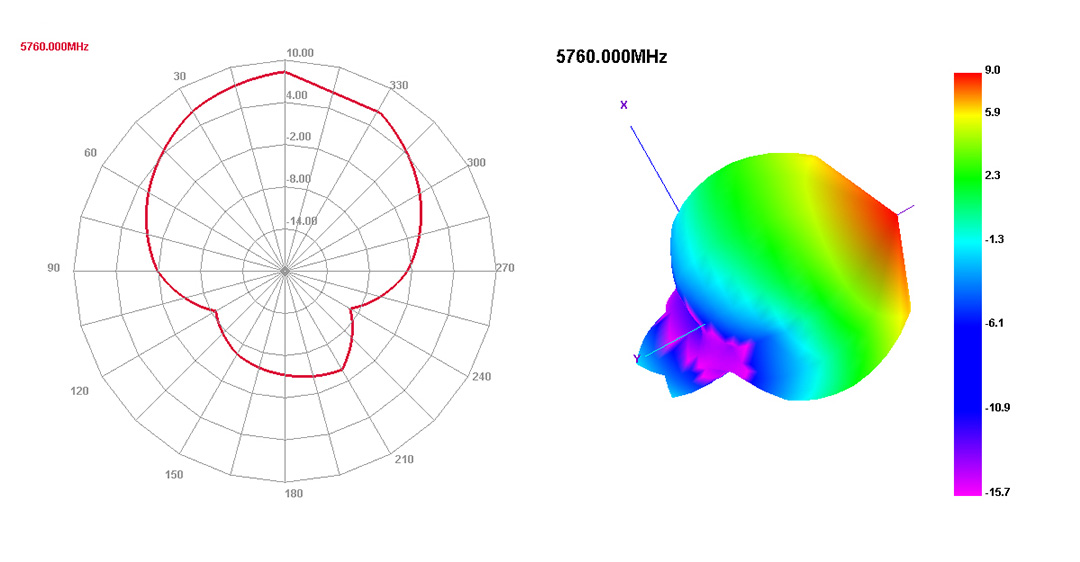
Task: Click the -1.3 value on the color scale
Action: tap(994, 240)
